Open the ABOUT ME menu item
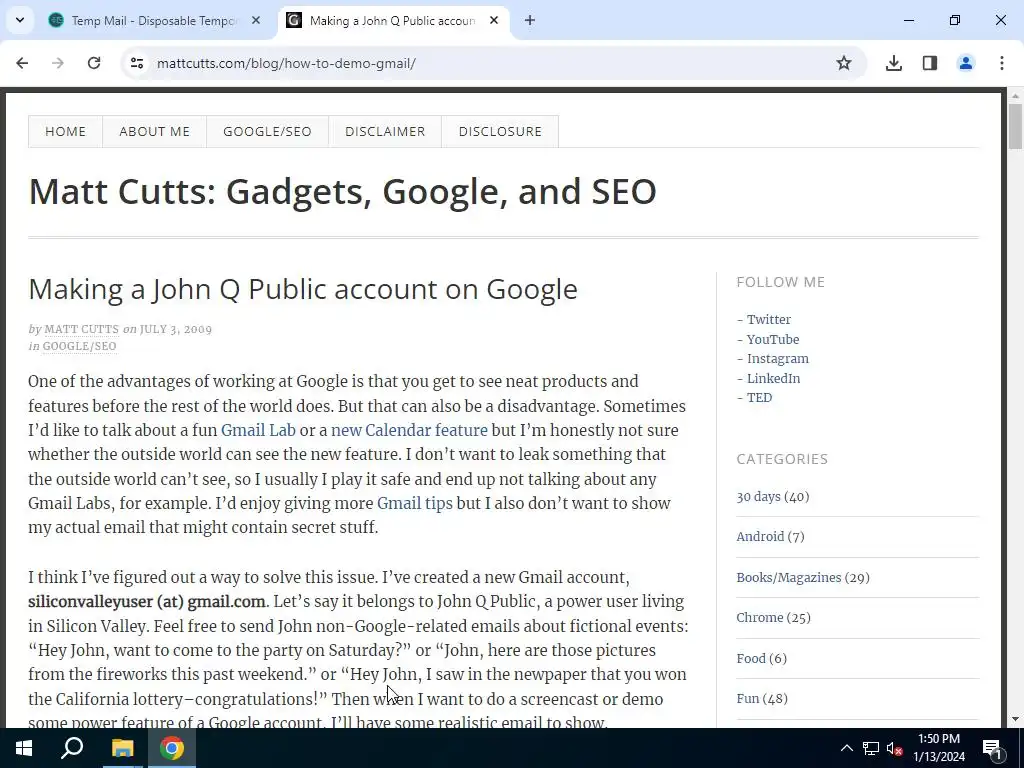 coord(155,131)
